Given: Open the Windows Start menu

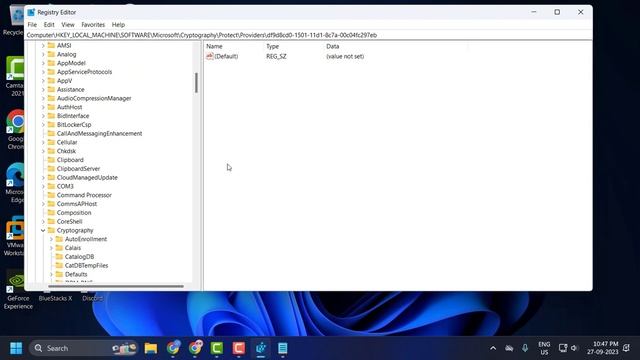Looking at the screenshot, I should tap(16, 348).
